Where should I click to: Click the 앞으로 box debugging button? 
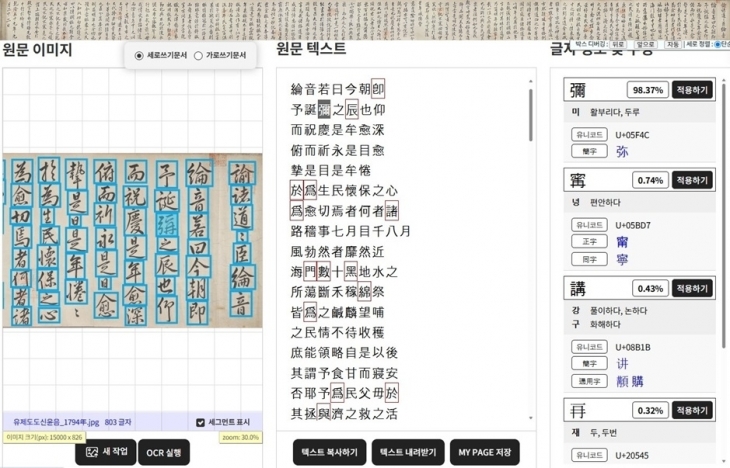(646, 45)
